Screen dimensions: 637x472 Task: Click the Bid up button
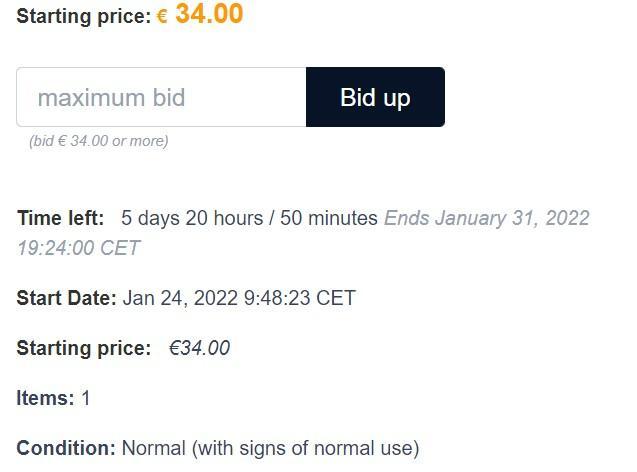click(375, 97)
